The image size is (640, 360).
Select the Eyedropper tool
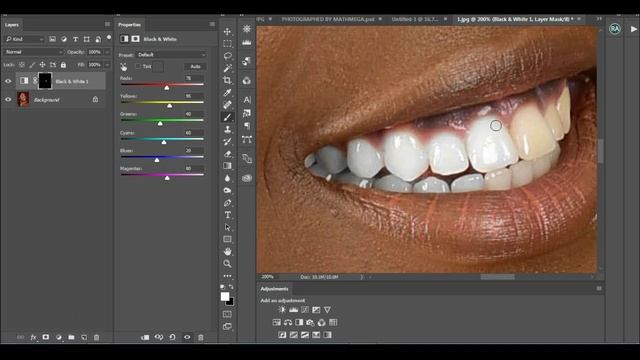[x=227, y=93]
